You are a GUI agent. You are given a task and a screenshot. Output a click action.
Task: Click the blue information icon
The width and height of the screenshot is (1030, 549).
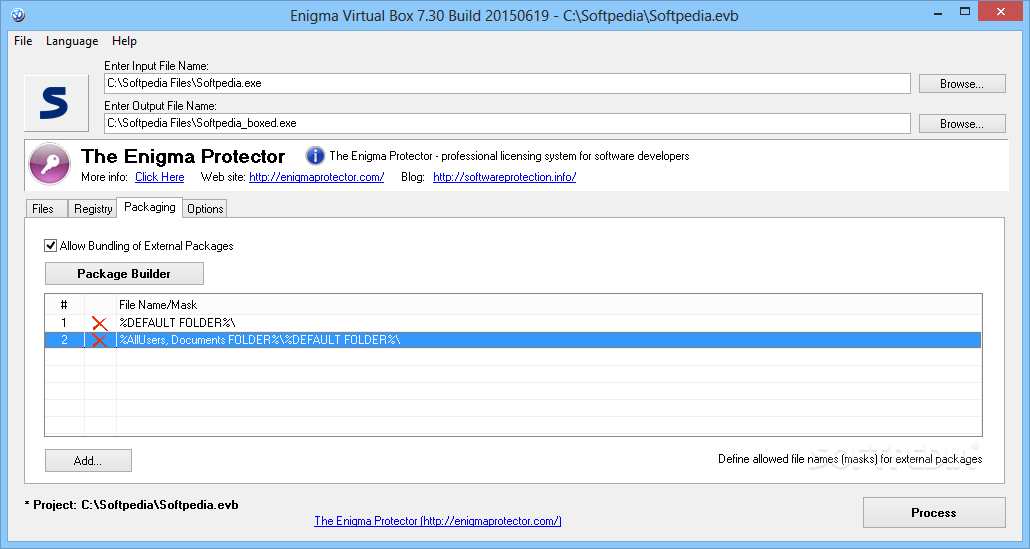pos(315,156)
